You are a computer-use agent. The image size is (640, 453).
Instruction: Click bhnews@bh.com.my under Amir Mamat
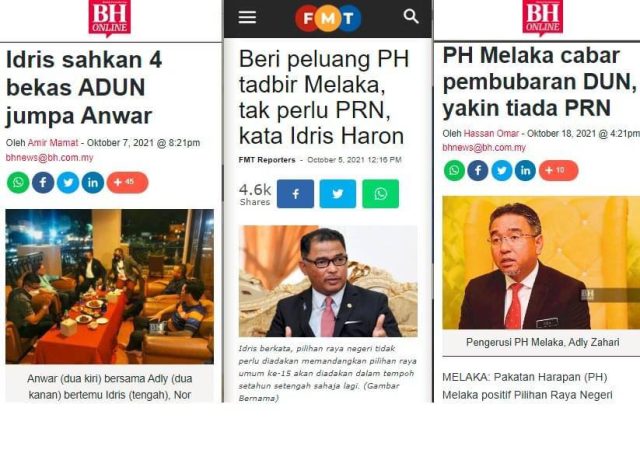(x=49, y=158)
